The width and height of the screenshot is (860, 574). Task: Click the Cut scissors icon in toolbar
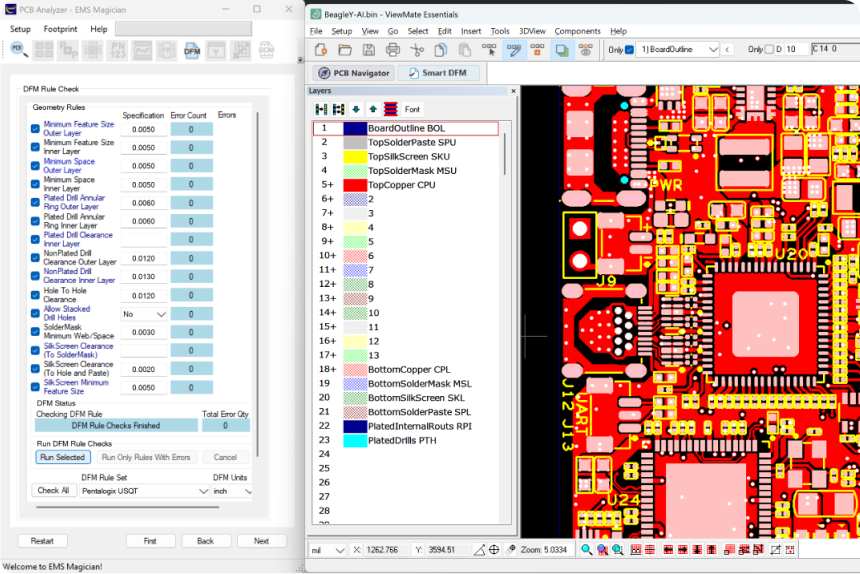[417, 50]
